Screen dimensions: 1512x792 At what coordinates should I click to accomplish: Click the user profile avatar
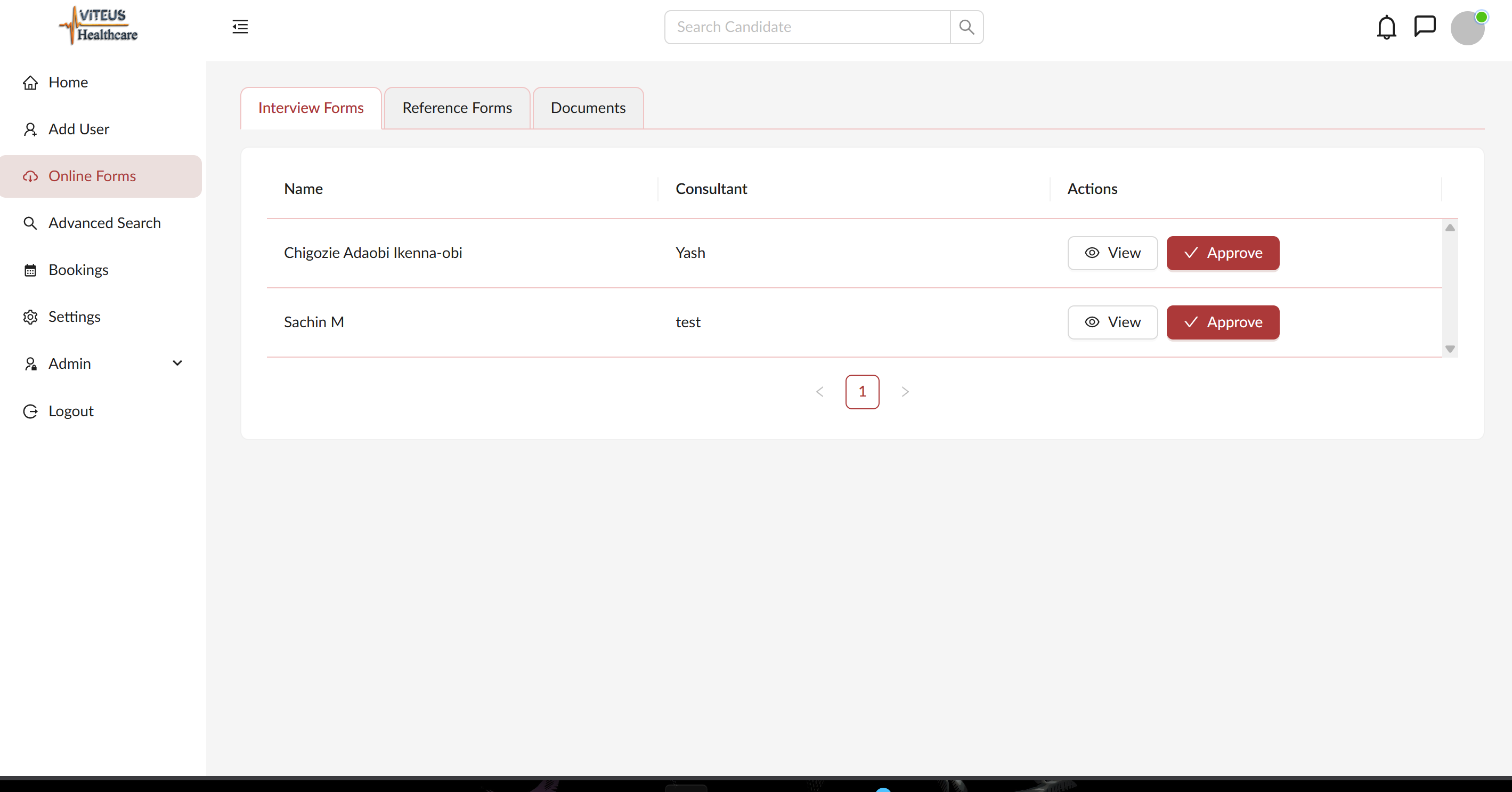tap(1467, 28)
